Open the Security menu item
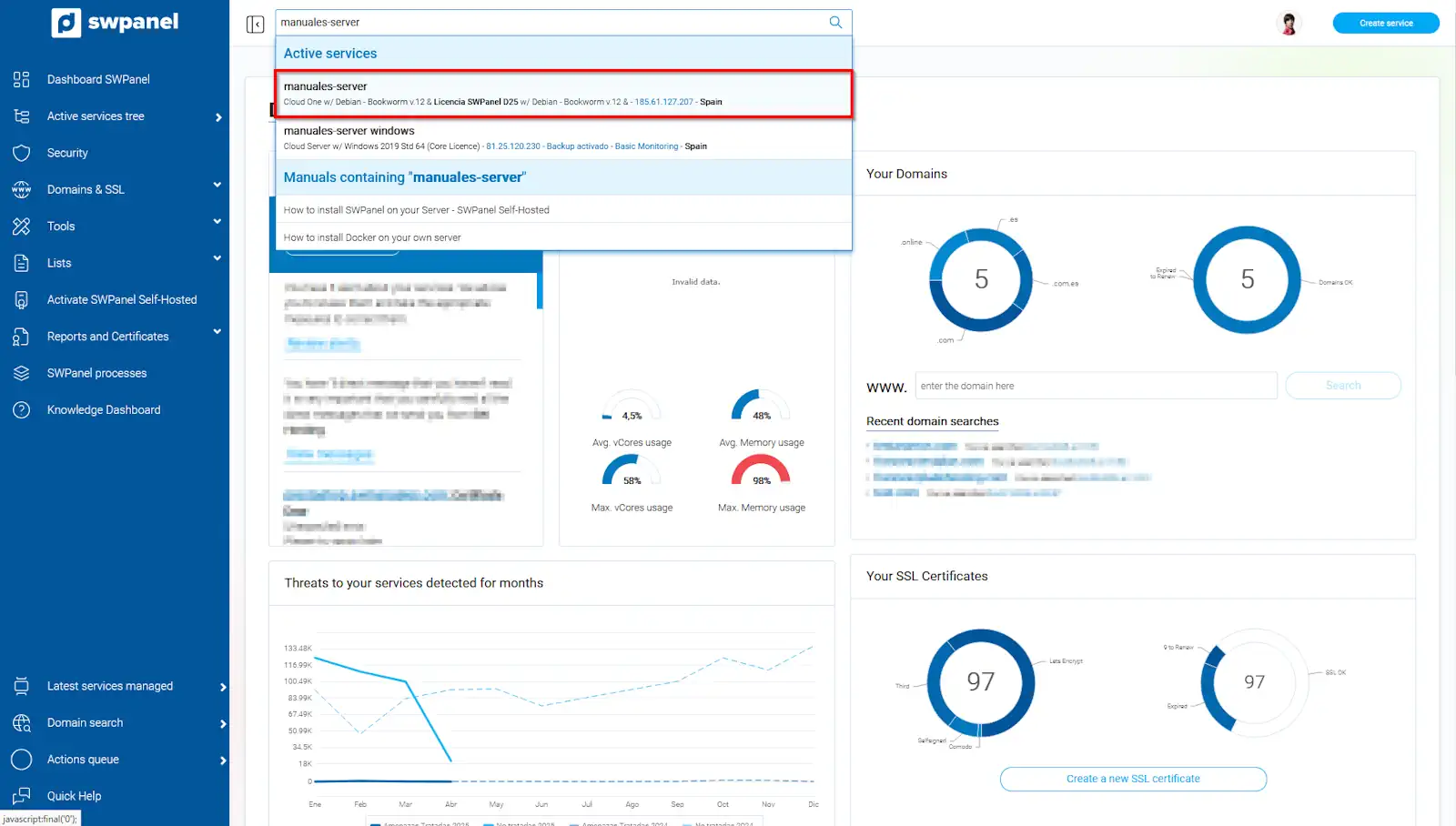Image resolution: width=1456 pixels, height=826 pixels. (67, 153)
